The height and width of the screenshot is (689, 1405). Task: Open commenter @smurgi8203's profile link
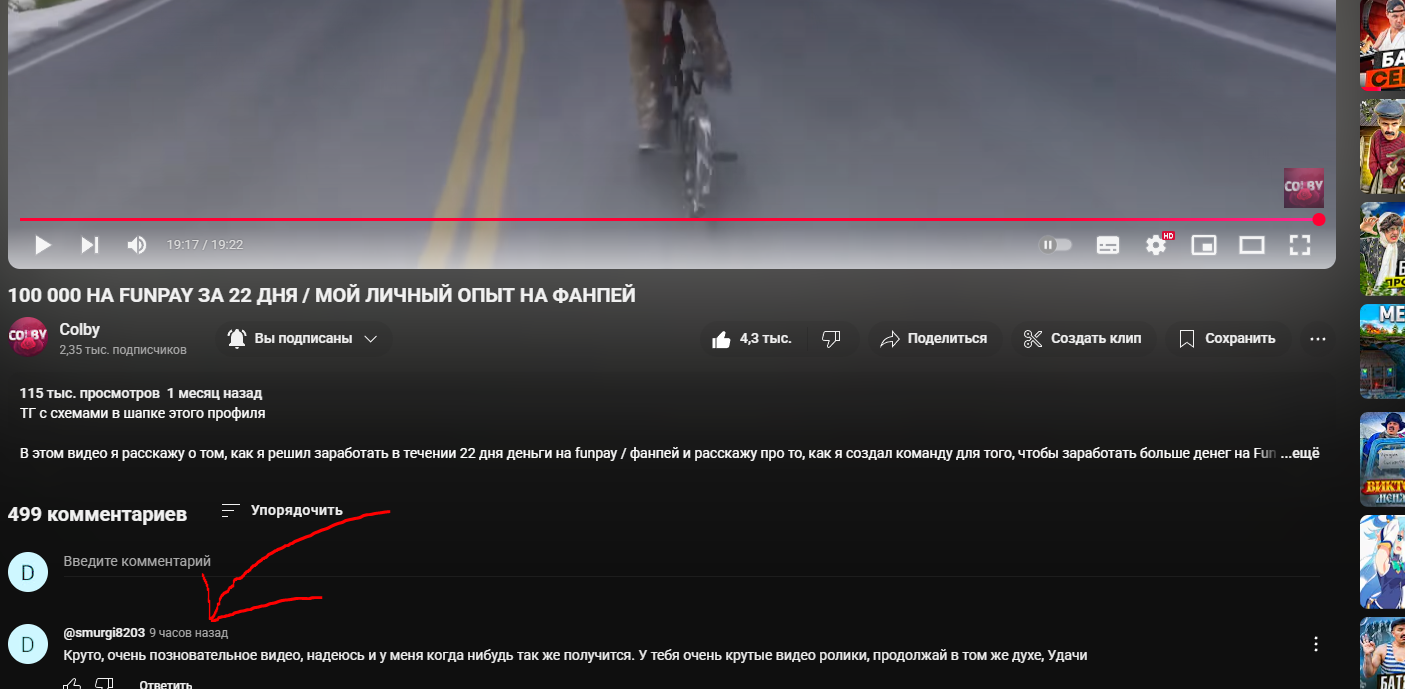pos(104,633)
